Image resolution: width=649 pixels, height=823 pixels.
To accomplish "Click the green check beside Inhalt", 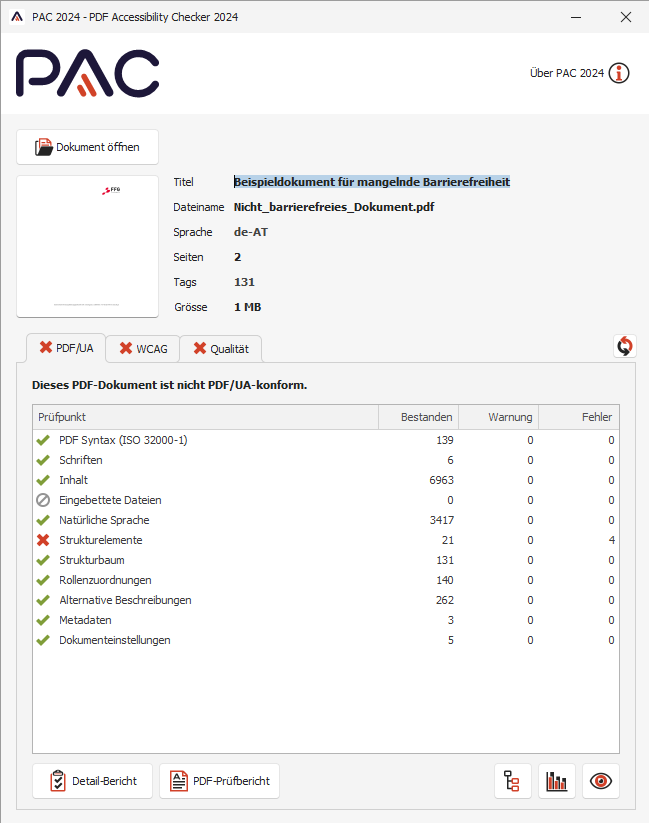I will tap(43, 480).
